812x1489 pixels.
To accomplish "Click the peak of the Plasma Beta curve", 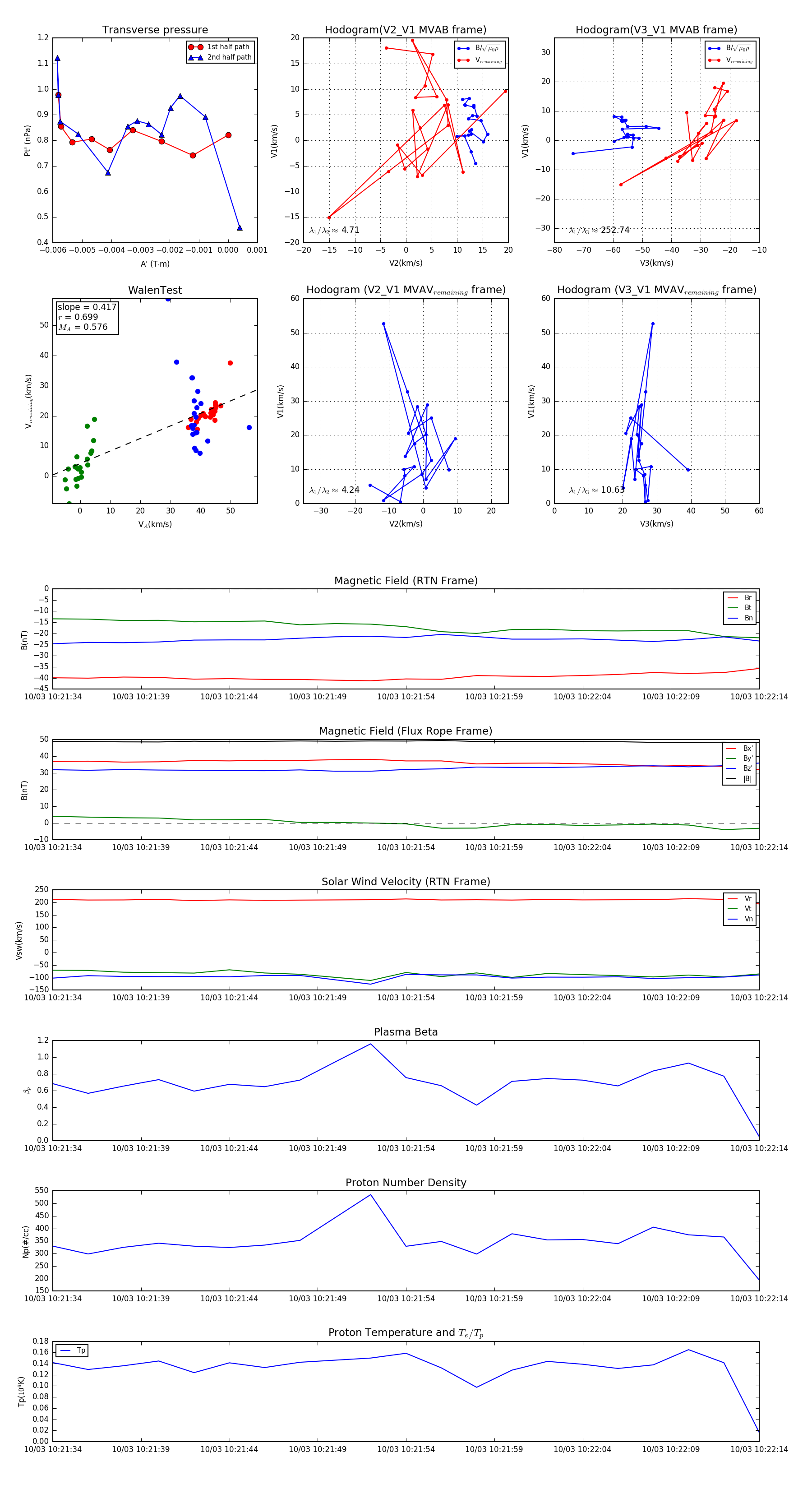I will pos(370,1044).
